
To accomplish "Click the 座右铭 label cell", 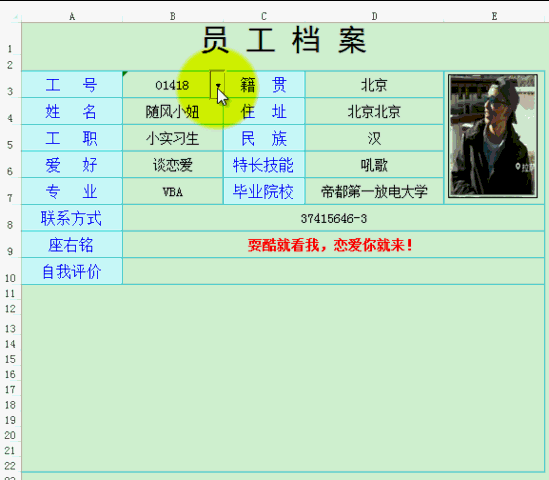I will [72, 244].
